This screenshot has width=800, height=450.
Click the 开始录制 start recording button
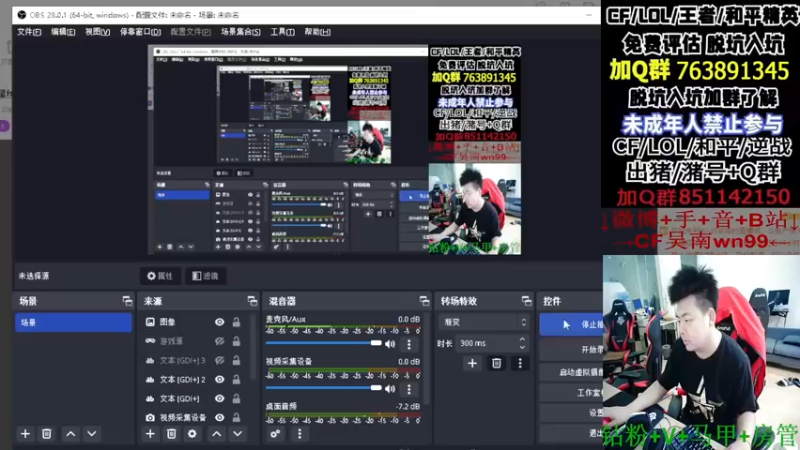571,349
